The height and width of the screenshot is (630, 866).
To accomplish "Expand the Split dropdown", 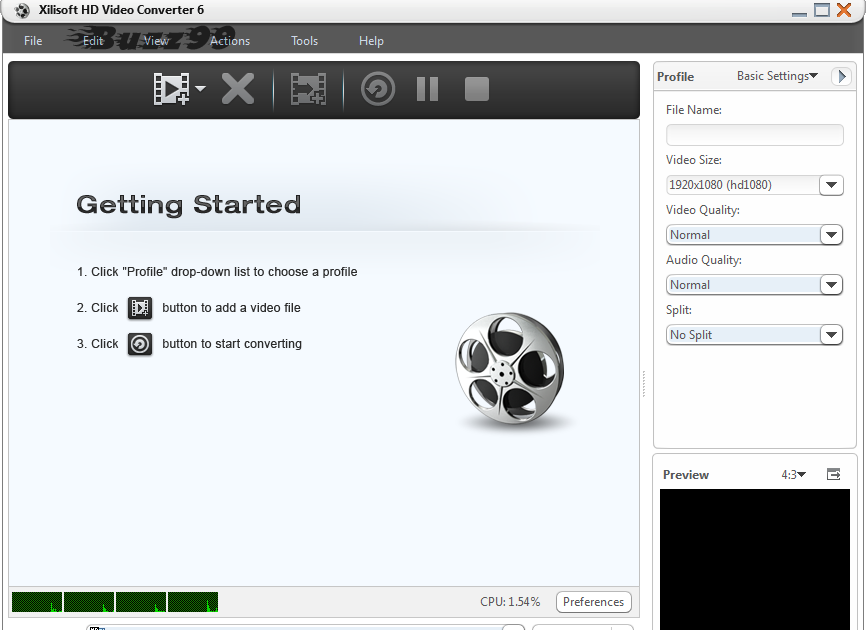I will [x=831, y=335].
